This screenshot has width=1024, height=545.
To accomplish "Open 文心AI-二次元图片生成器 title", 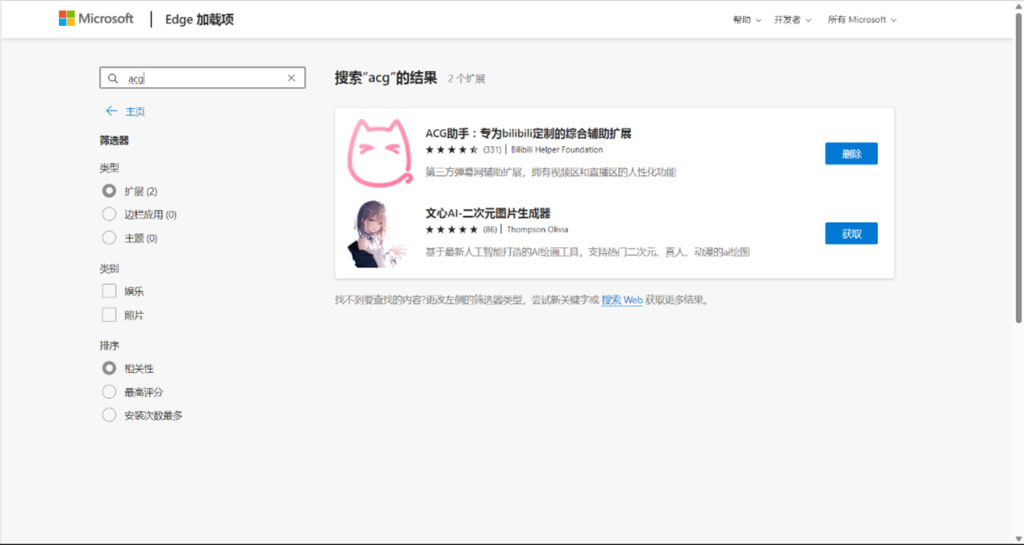I will pyautogui.click(x=488, y=213).
